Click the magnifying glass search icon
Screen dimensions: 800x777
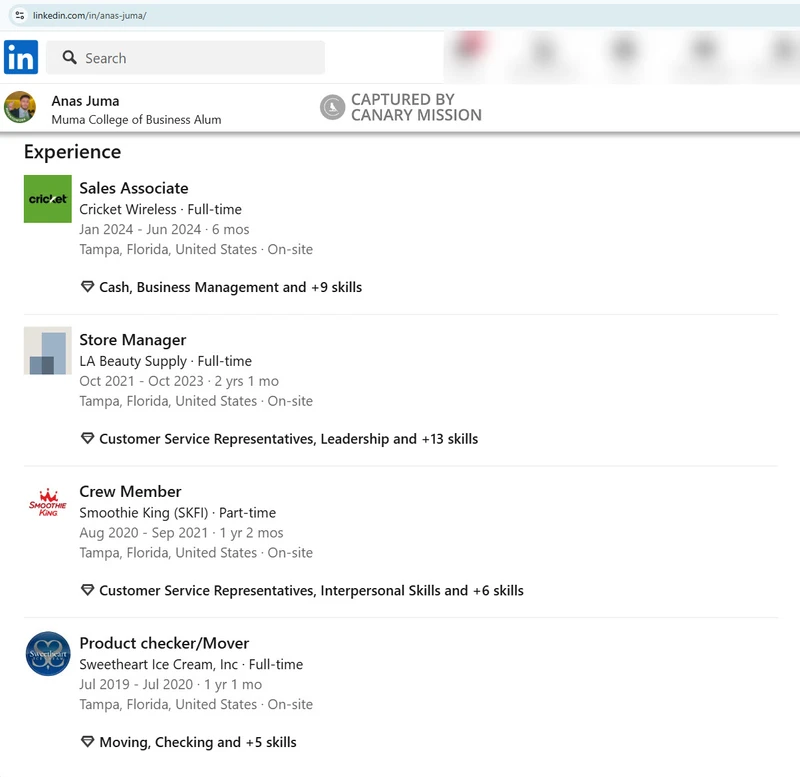pos(70,58)
